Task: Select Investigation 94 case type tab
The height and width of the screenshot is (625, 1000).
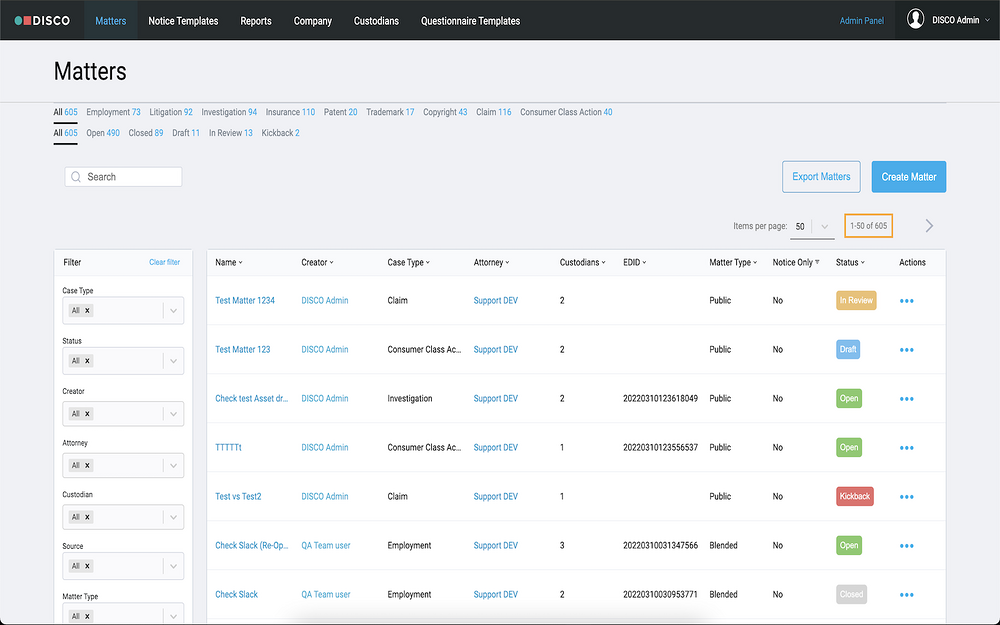Action: click(229, 112)
